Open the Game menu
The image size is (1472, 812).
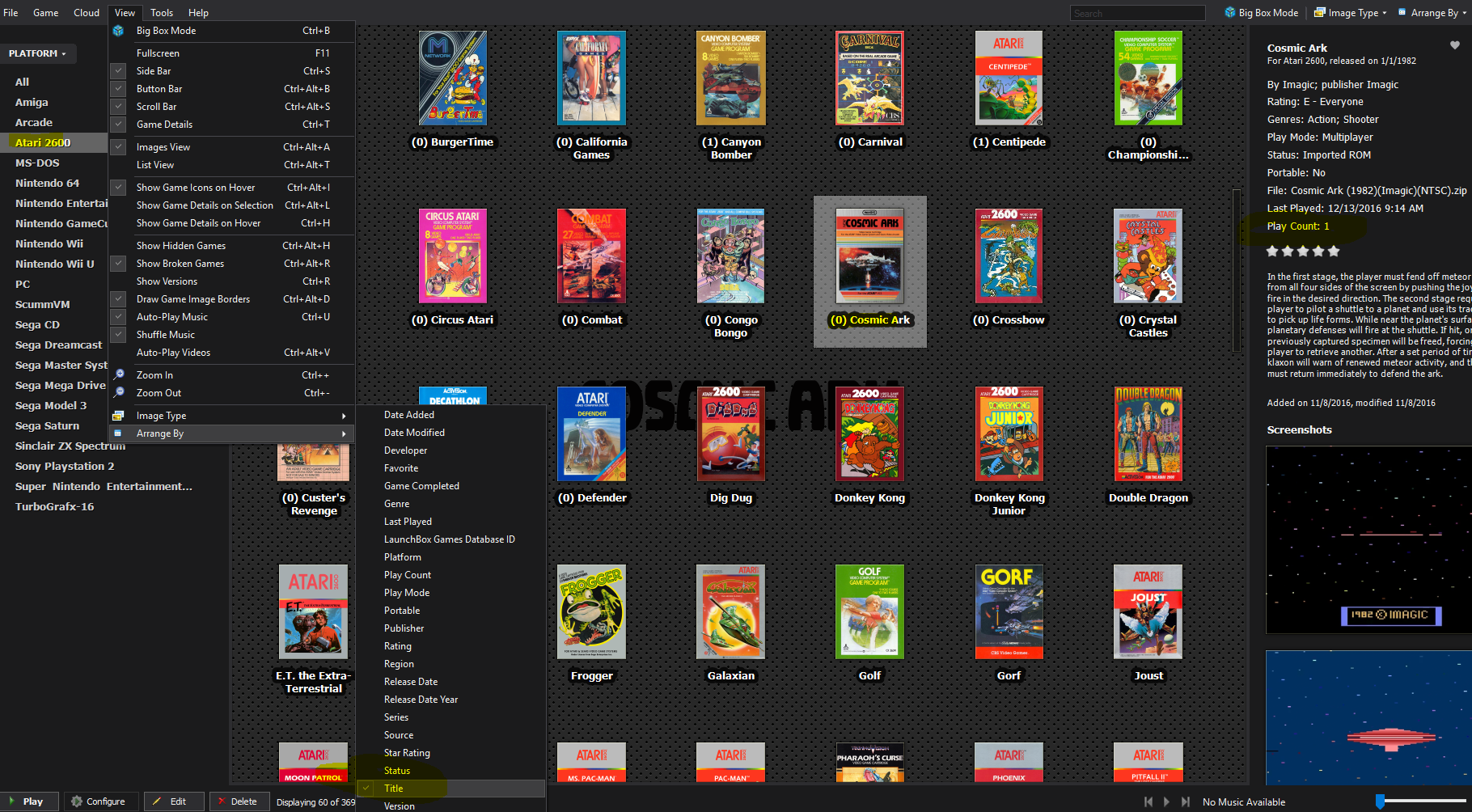point(45,12)
